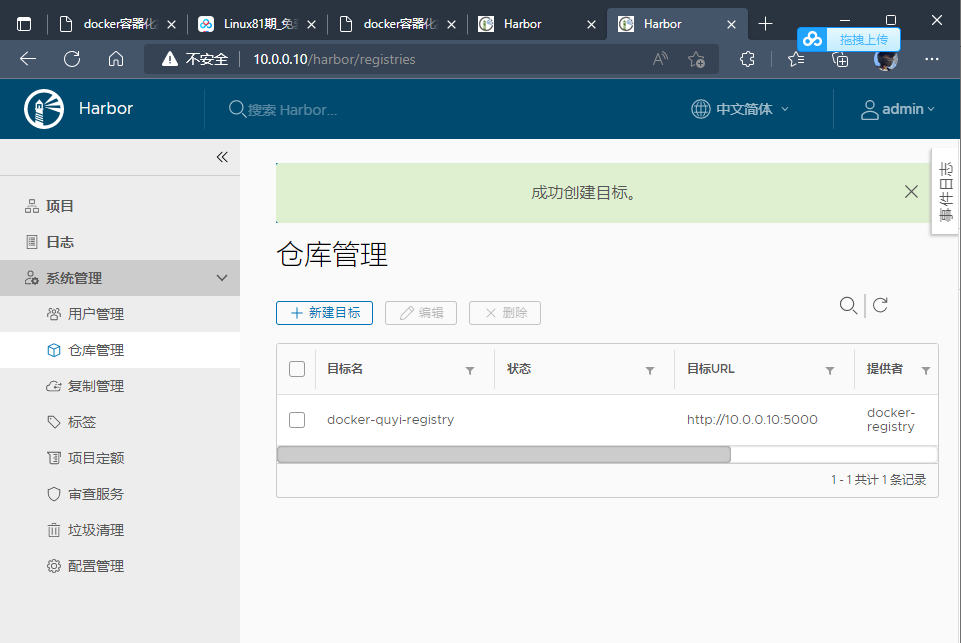The height and width of the screenshot is (643, 961).
Task: Click the browser back arrow
Action: point(28,59)
